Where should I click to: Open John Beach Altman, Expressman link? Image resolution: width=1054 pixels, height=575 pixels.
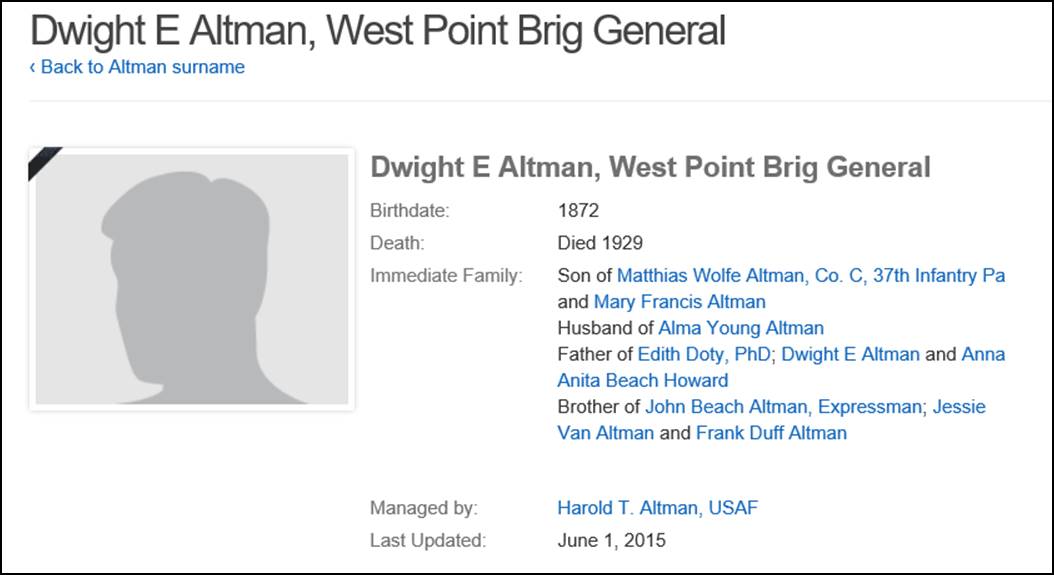(783, 407)
